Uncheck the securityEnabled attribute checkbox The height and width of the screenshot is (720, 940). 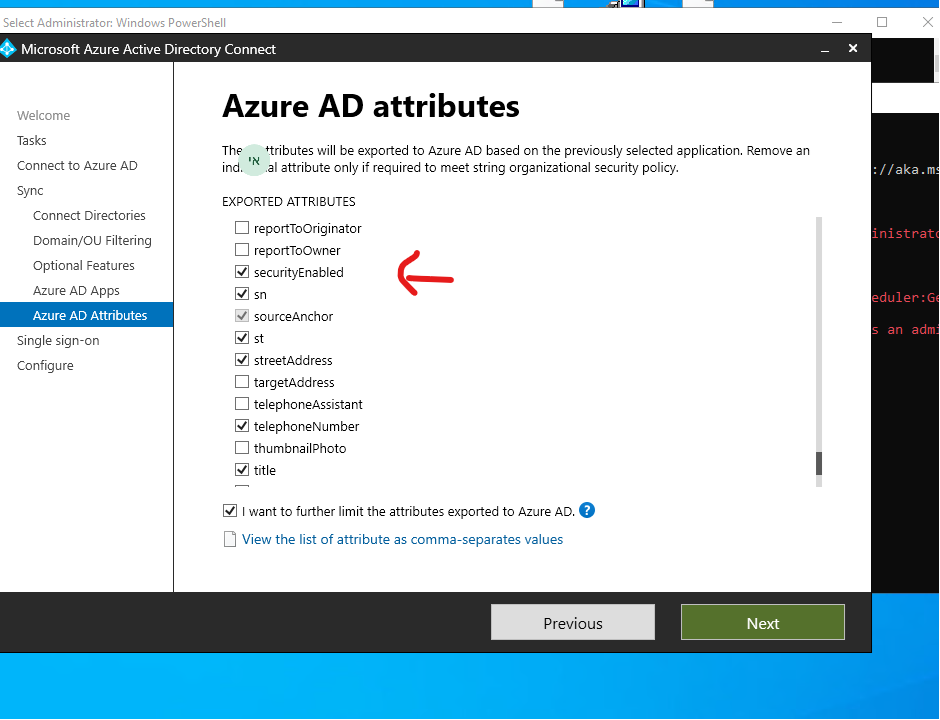(x=242, y=272)
